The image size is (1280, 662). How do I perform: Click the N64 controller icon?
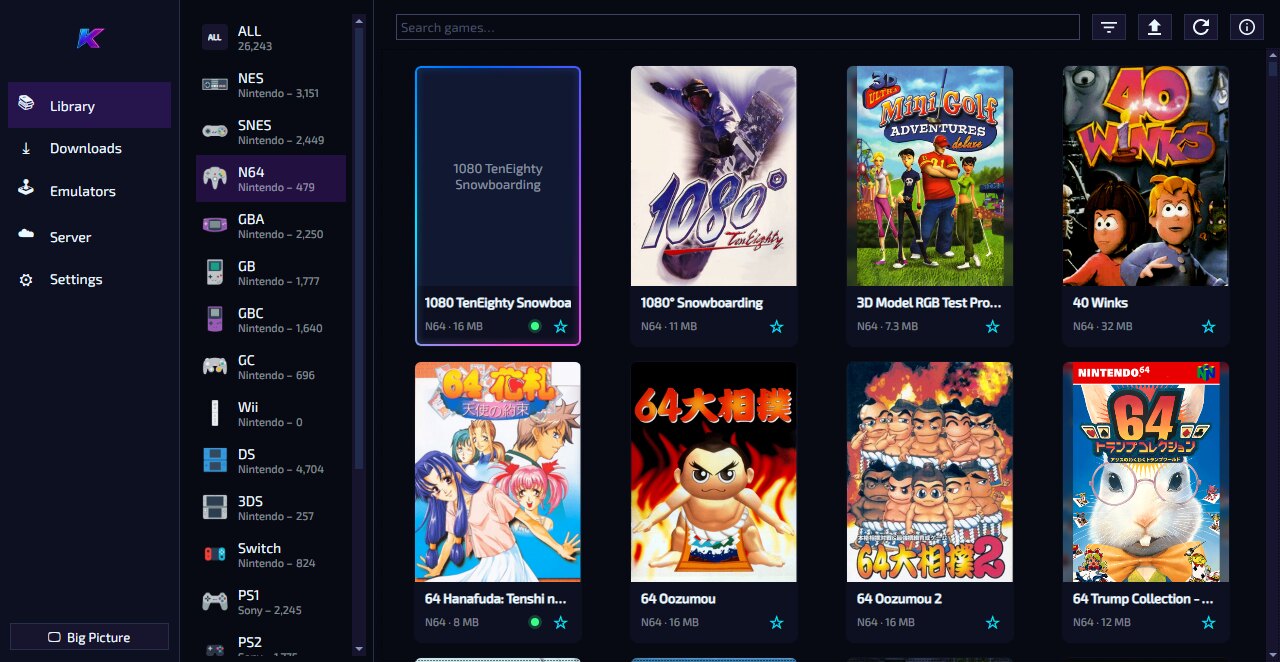coord(214,179)
